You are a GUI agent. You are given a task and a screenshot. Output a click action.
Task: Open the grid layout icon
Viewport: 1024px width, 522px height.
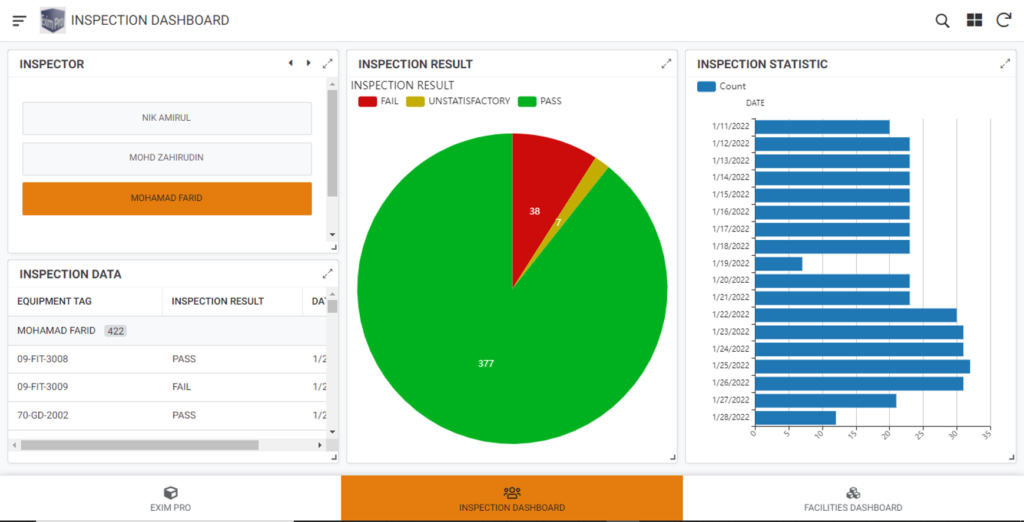click(974, 20)
